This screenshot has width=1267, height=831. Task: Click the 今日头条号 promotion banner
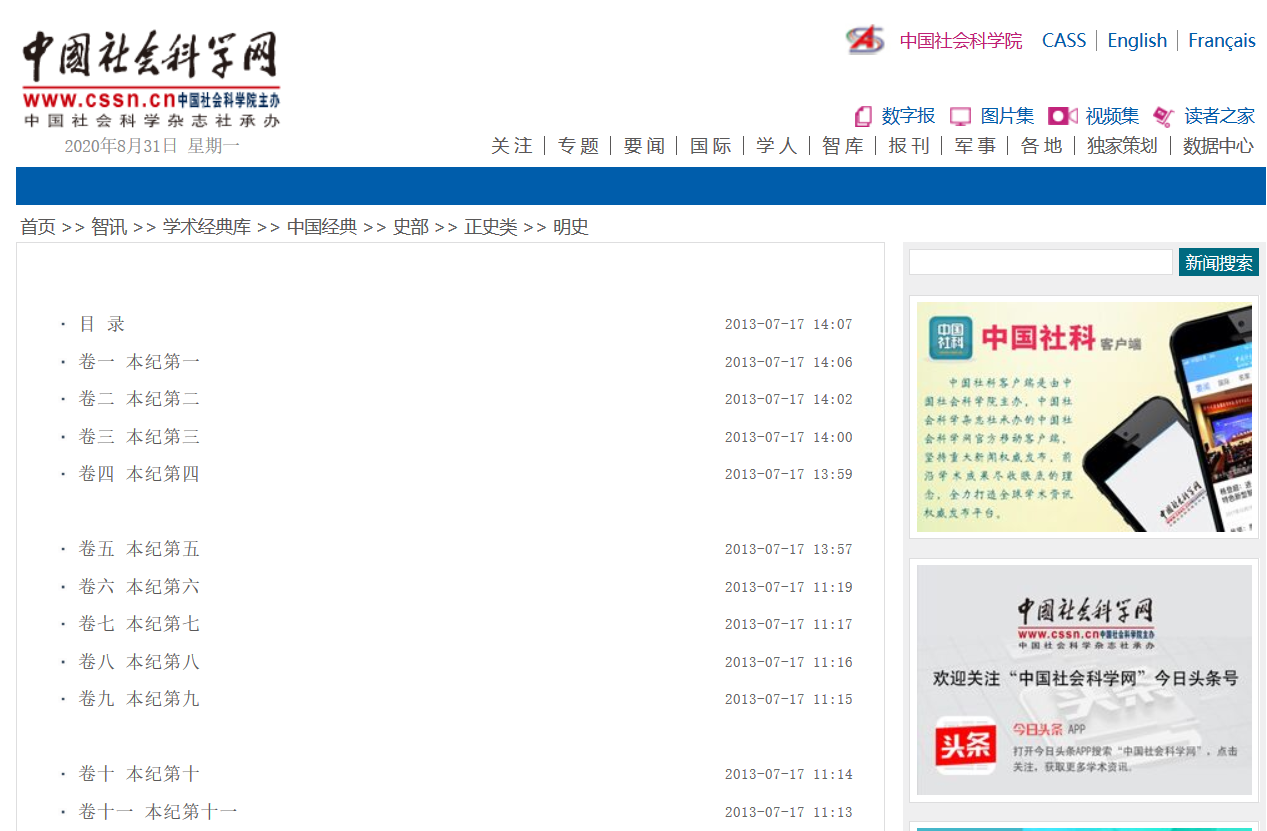pyautogui.click(x=1084, y=680)
